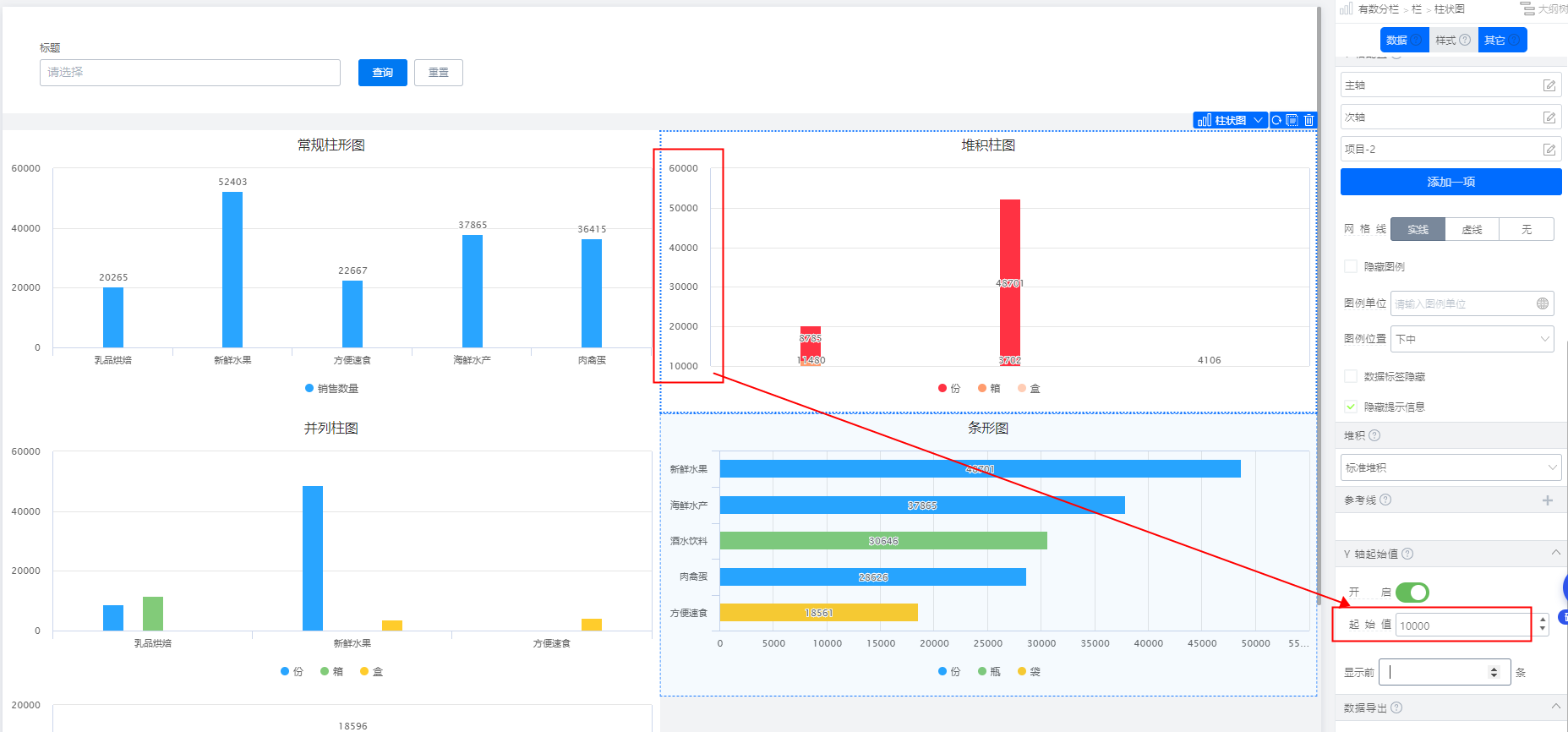Image resolution: width=1568 pixels, height=732 pixels.
Task: Click the 瓶 green legend marker in 条形图
Action: click(x=982, y=671)
